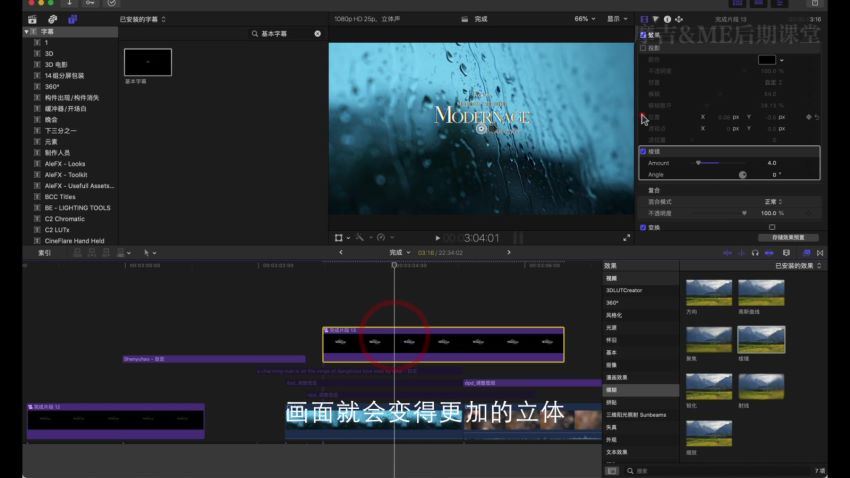
Task: Select the 3D titles category
Action: pos(49,54)
